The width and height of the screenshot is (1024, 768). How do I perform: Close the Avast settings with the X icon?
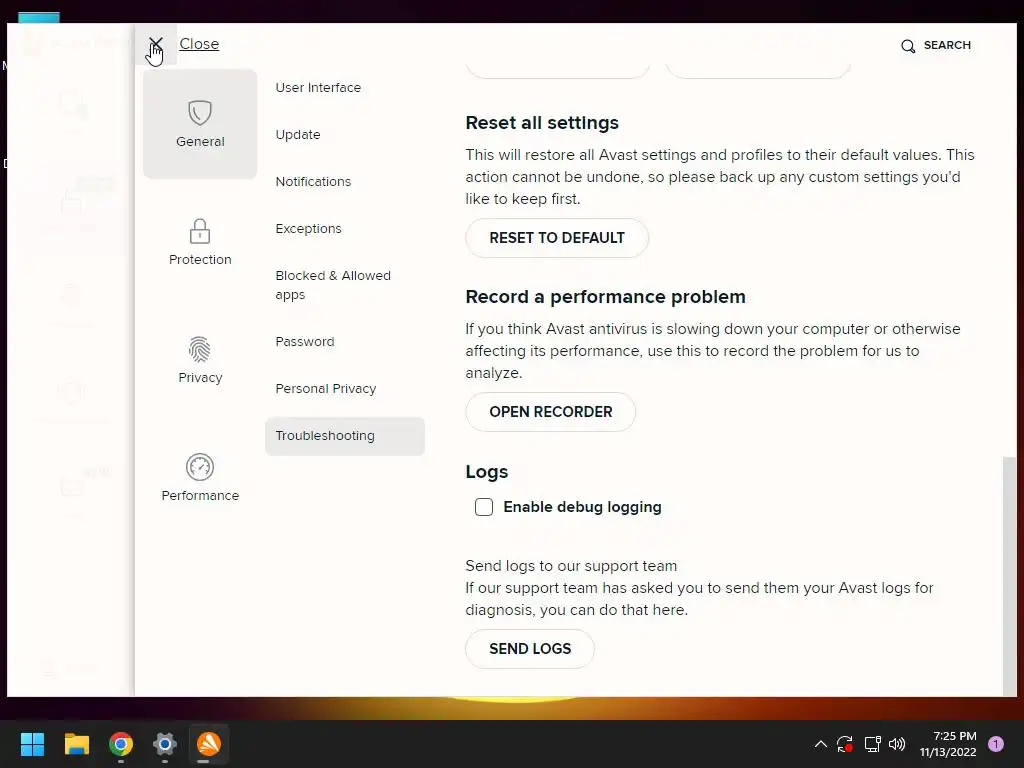[x=155, y=44]
